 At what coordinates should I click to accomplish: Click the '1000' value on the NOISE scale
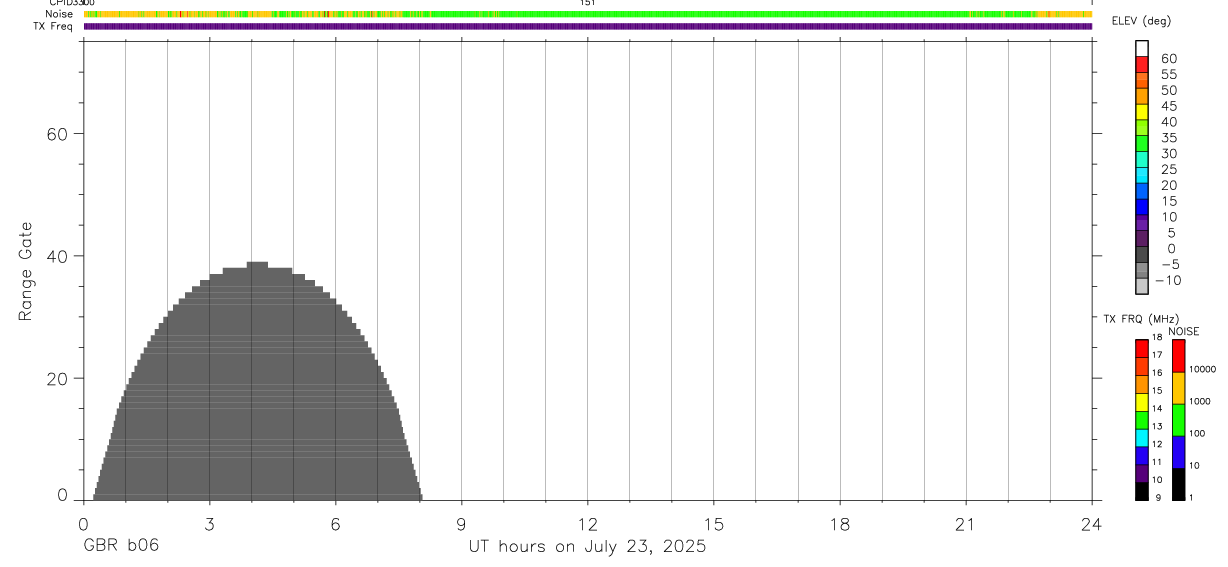[x=1200, y=401]
